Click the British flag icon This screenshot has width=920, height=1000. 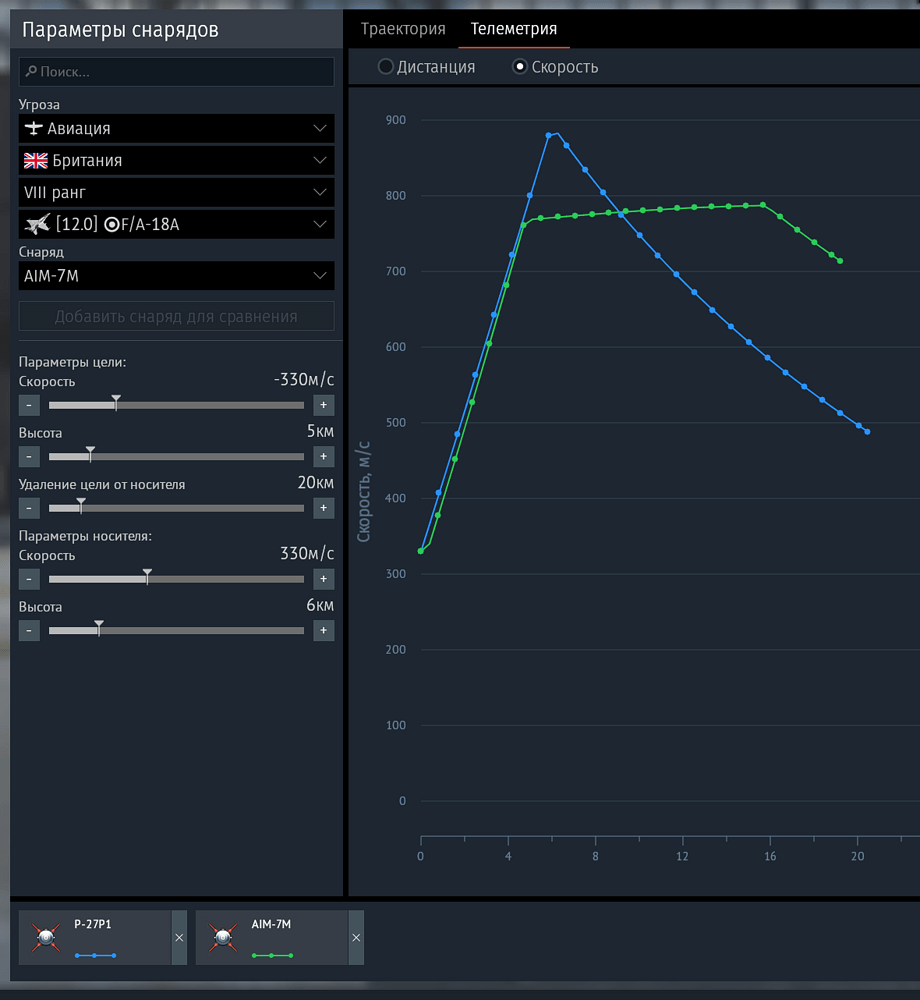tap(36, 161)
